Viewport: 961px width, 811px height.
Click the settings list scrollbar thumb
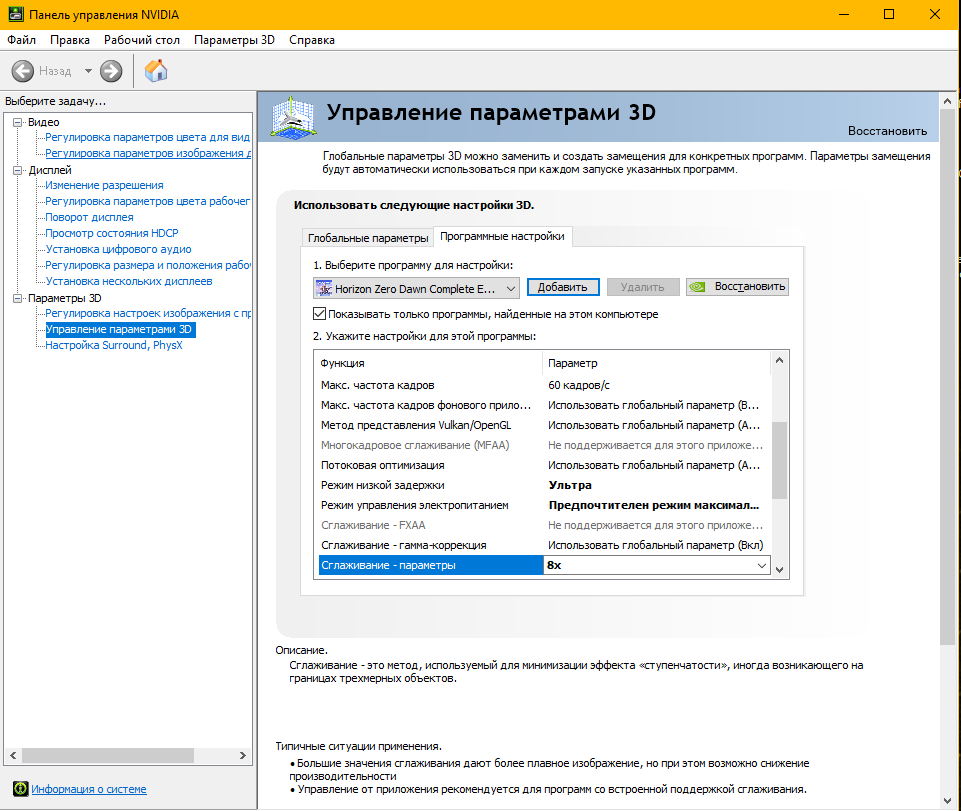pyautogui.click(x=780, y=460)
